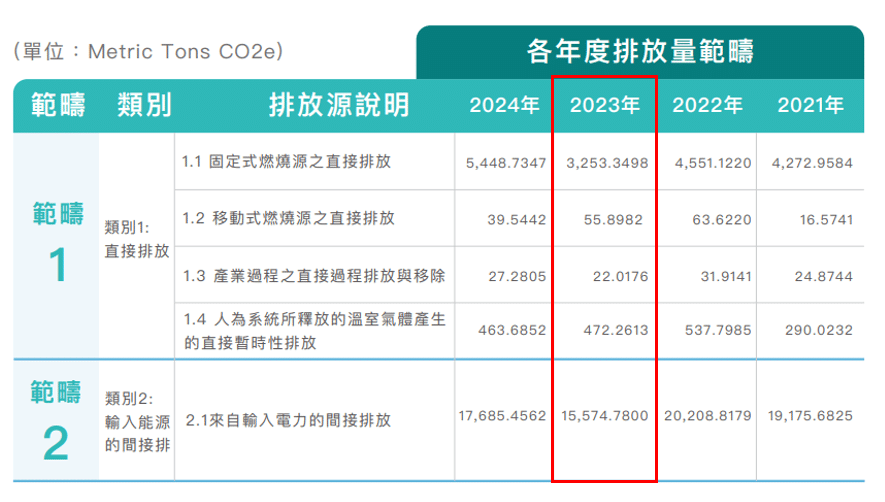The height and width of the screenshot is (502, 885).
Task: Select row 1.3 產業過程之直接過程排放與移除
Action: (x=314, y=276)
